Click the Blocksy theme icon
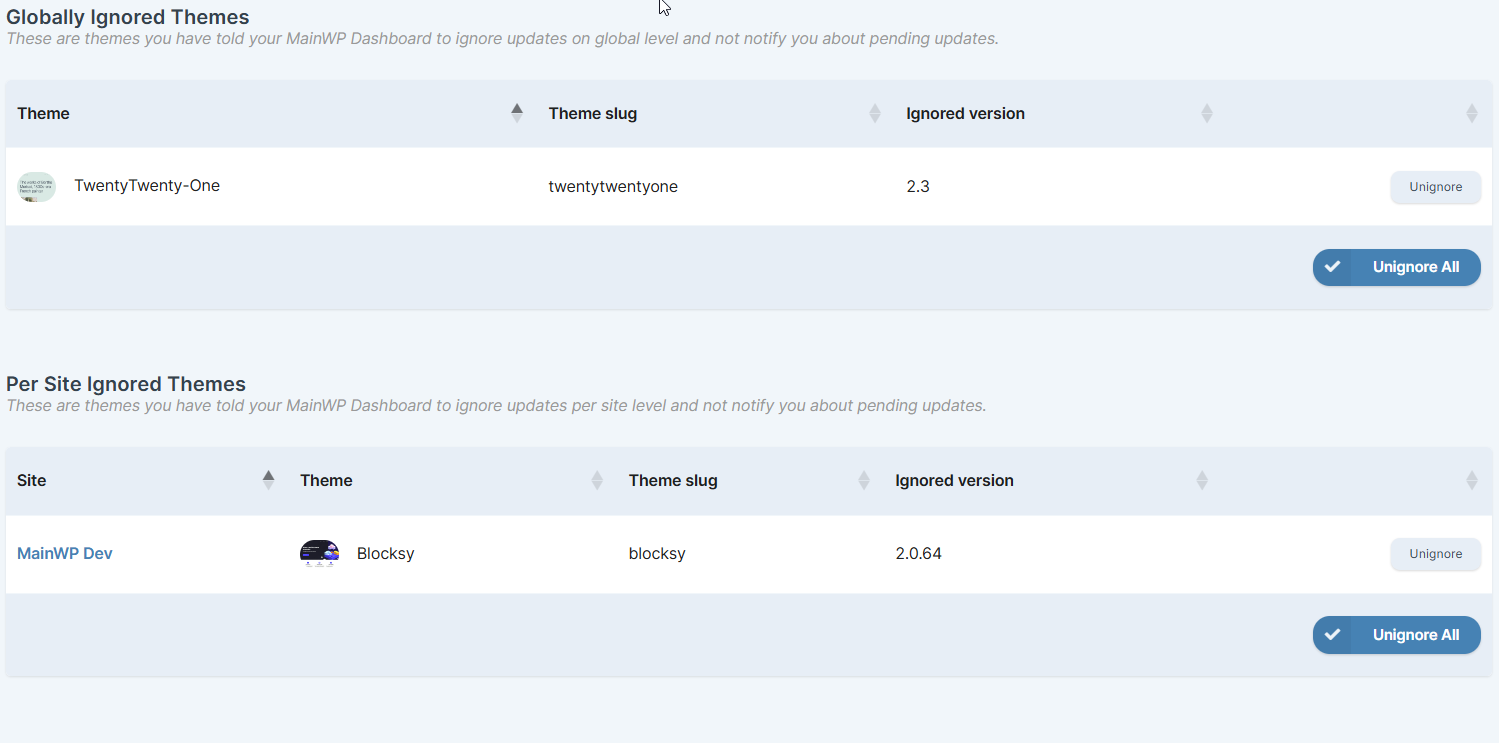1499x743 pixels. coord(319,553)
